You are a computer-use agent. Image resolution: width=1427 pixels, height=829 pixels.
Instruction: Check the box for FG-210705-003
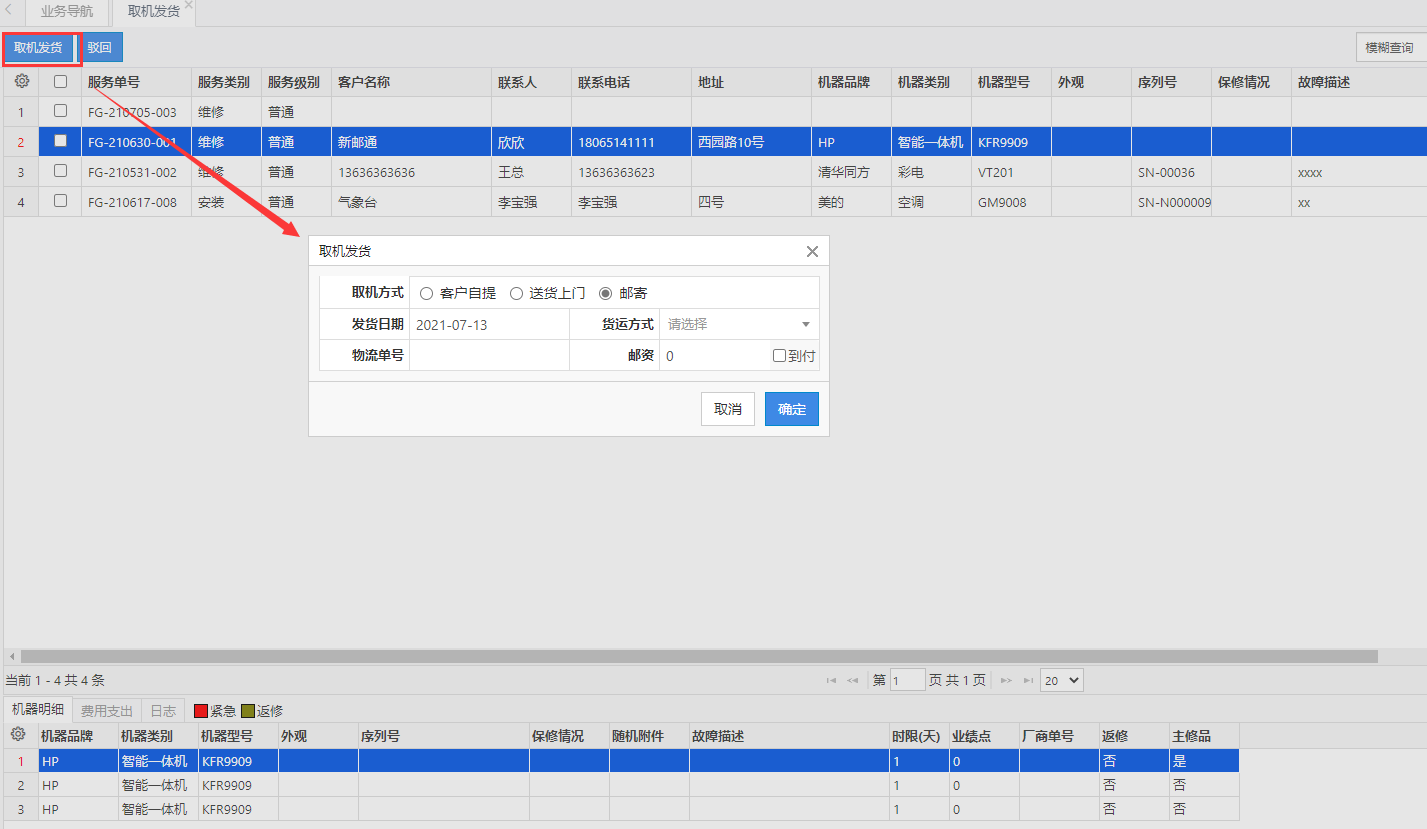(x=61, y=111)
